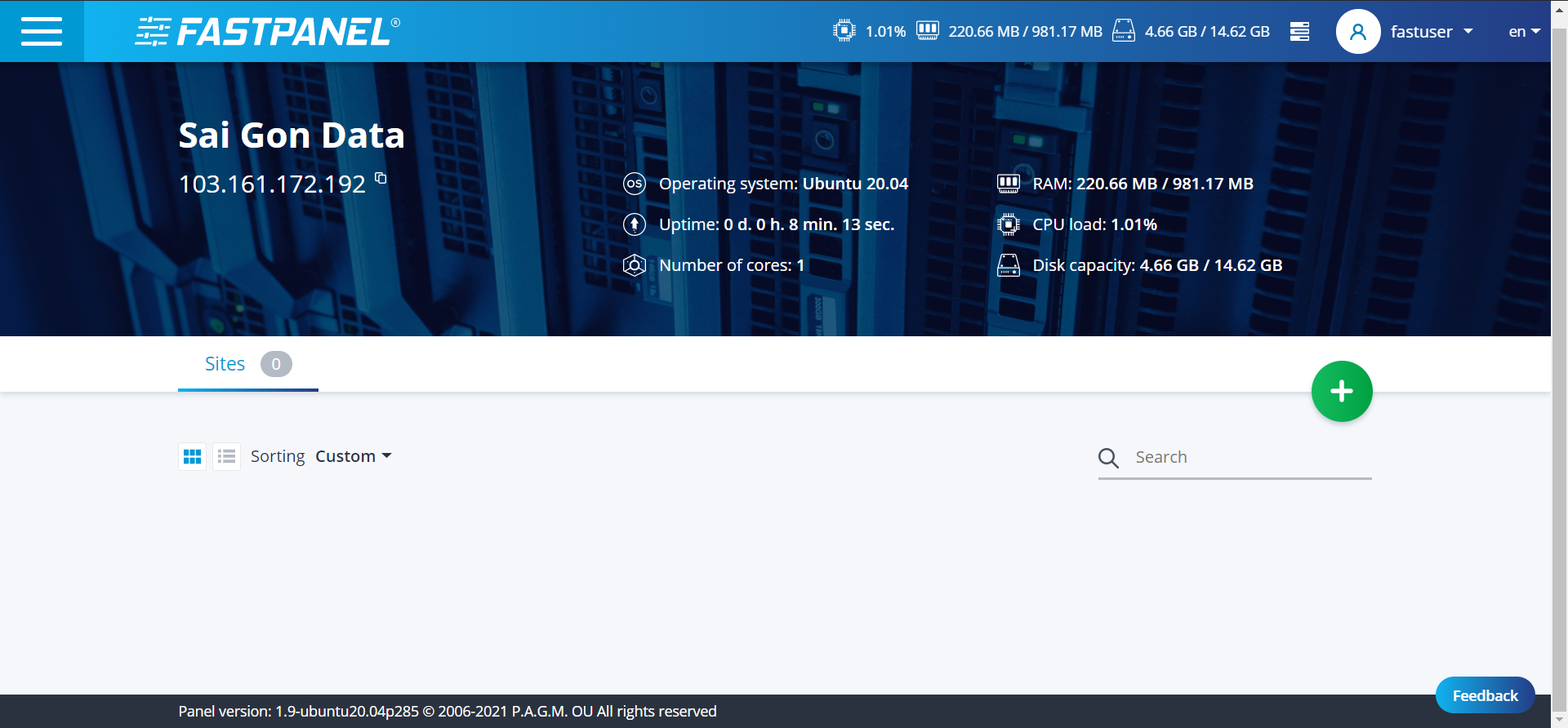This screenshot has height=728, width=1568.
Task: Select the Sites tab
Action: [x=248, y=364]
